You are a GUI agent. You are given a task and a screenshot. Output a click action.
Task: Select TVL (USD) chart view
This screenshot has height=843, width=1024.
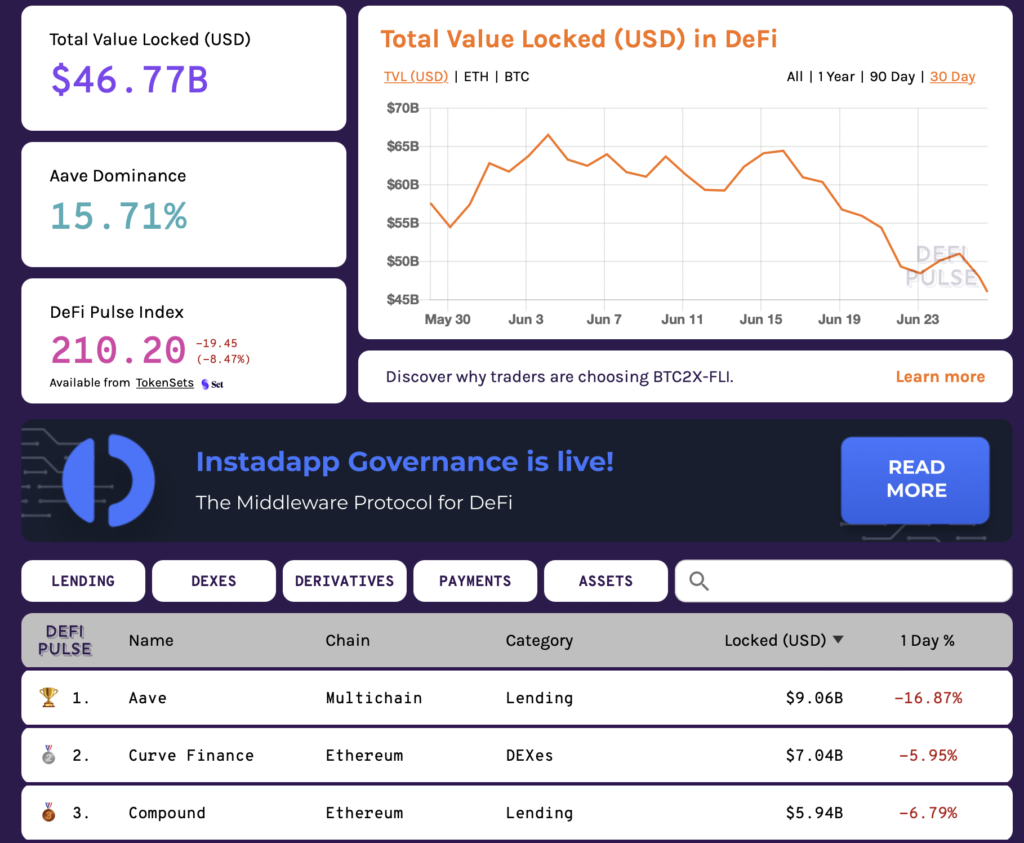click(416, 77)
